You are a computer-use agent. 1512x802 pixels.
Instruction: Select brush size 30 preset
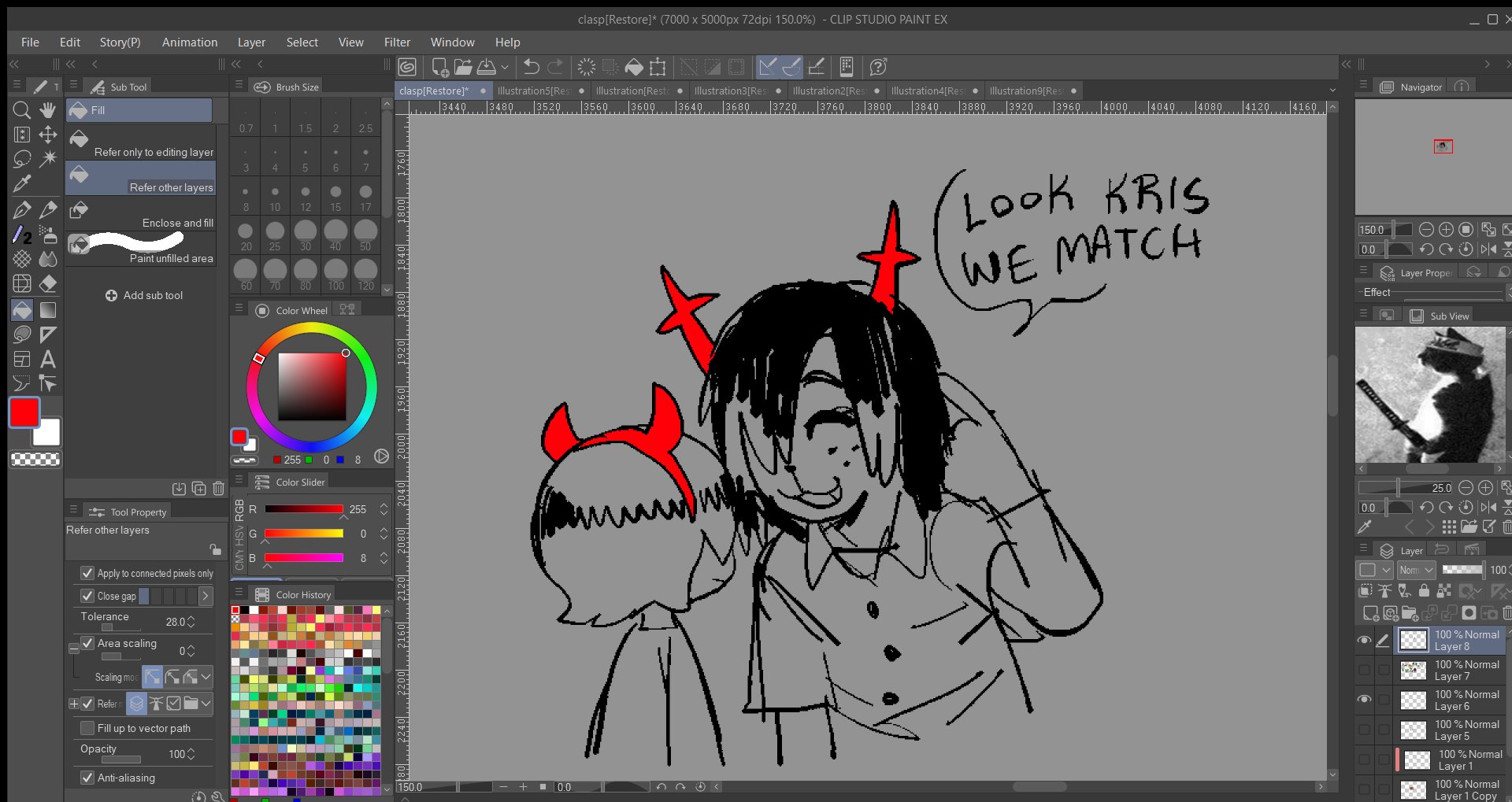coord(306,235)
